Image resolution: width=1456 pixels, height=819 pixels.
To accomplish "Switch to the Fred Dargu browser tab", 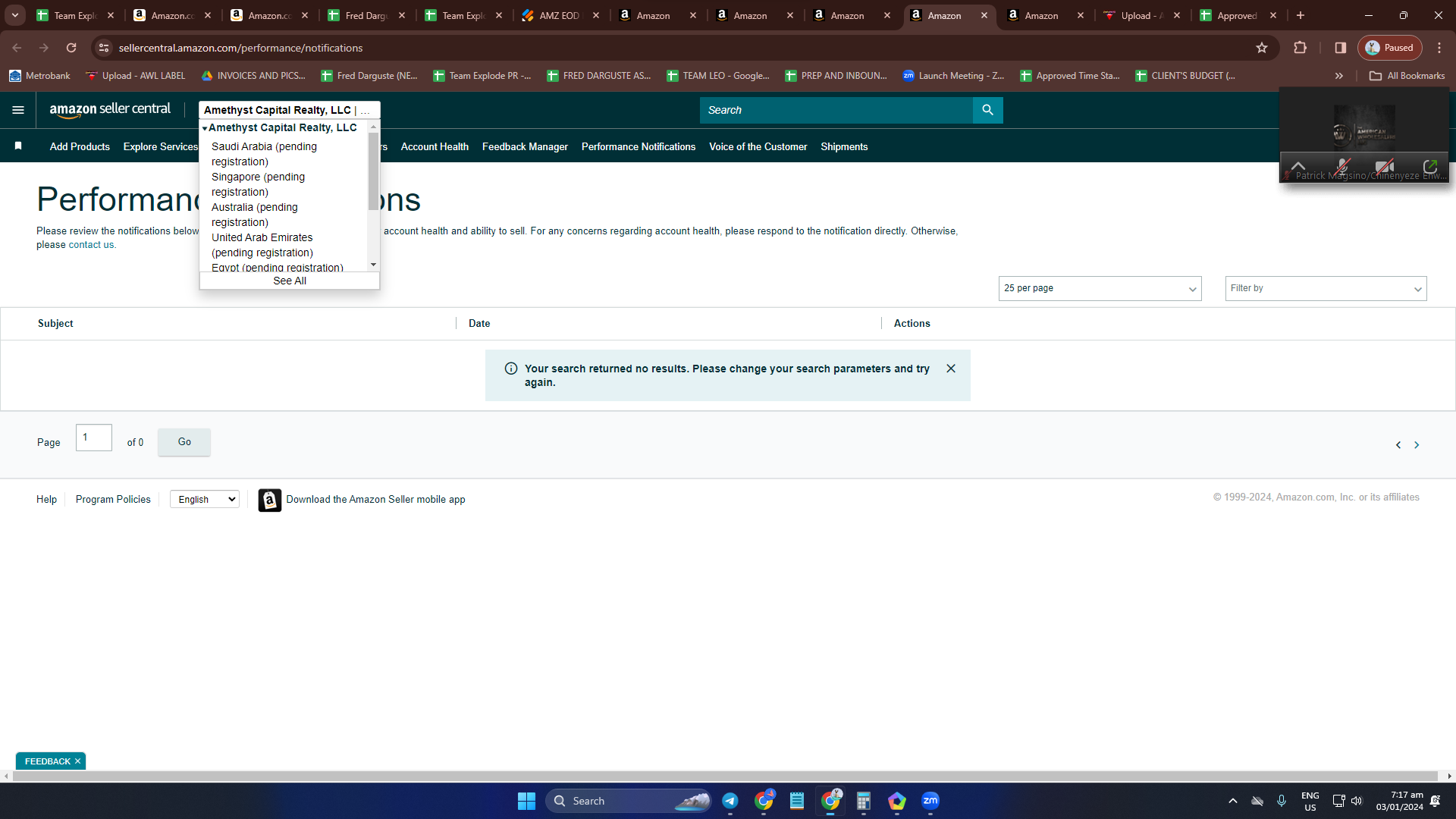I will pos(366,15).
